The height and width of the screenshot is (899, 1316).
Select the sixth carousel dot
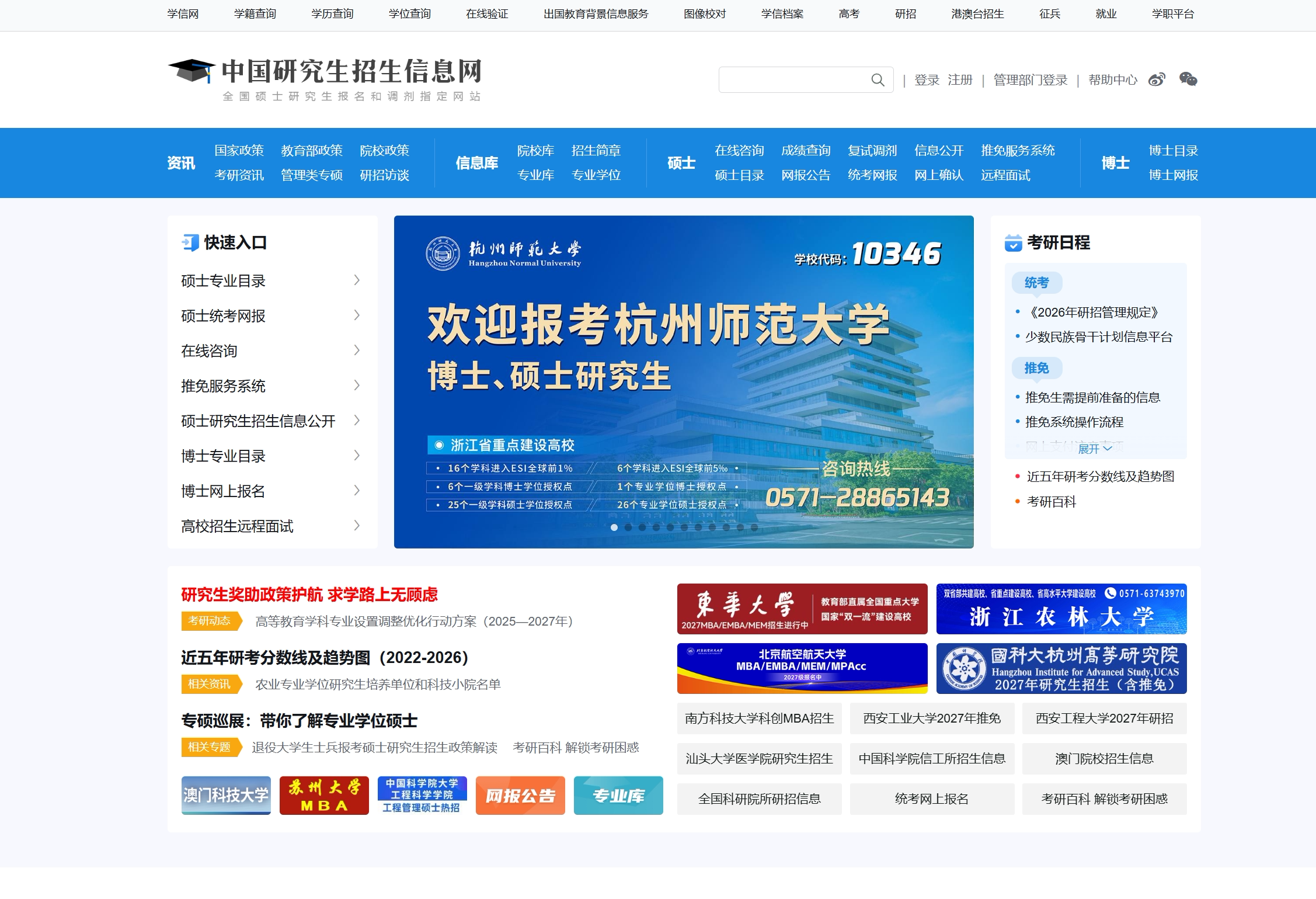click(684, 527)
